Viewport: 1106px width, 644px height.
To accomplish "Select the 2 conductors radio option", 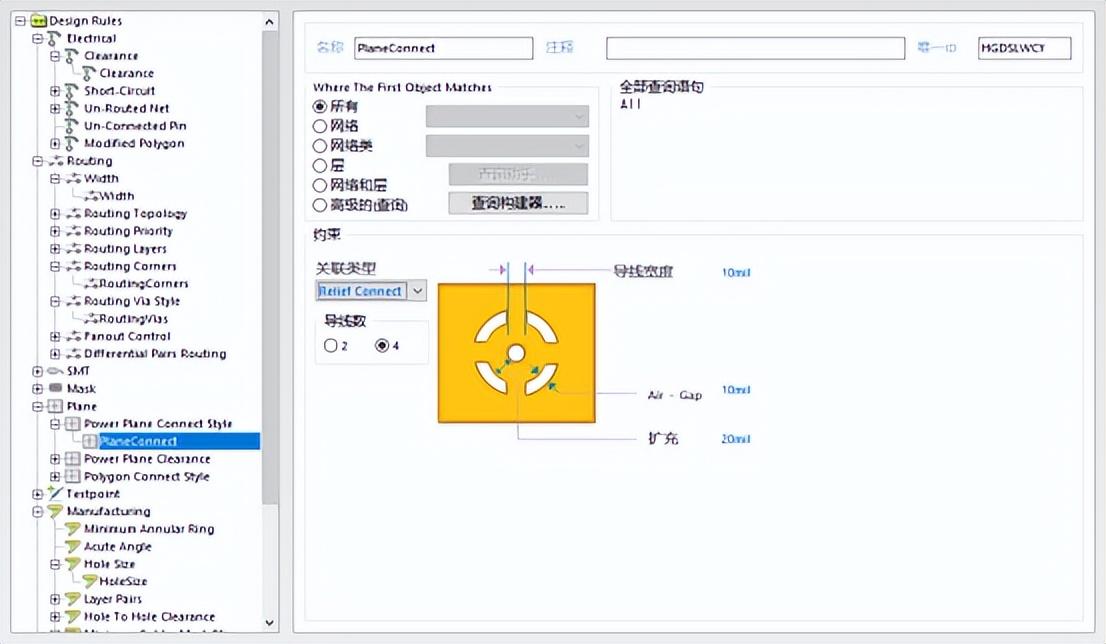I will (x=331, y=346).
